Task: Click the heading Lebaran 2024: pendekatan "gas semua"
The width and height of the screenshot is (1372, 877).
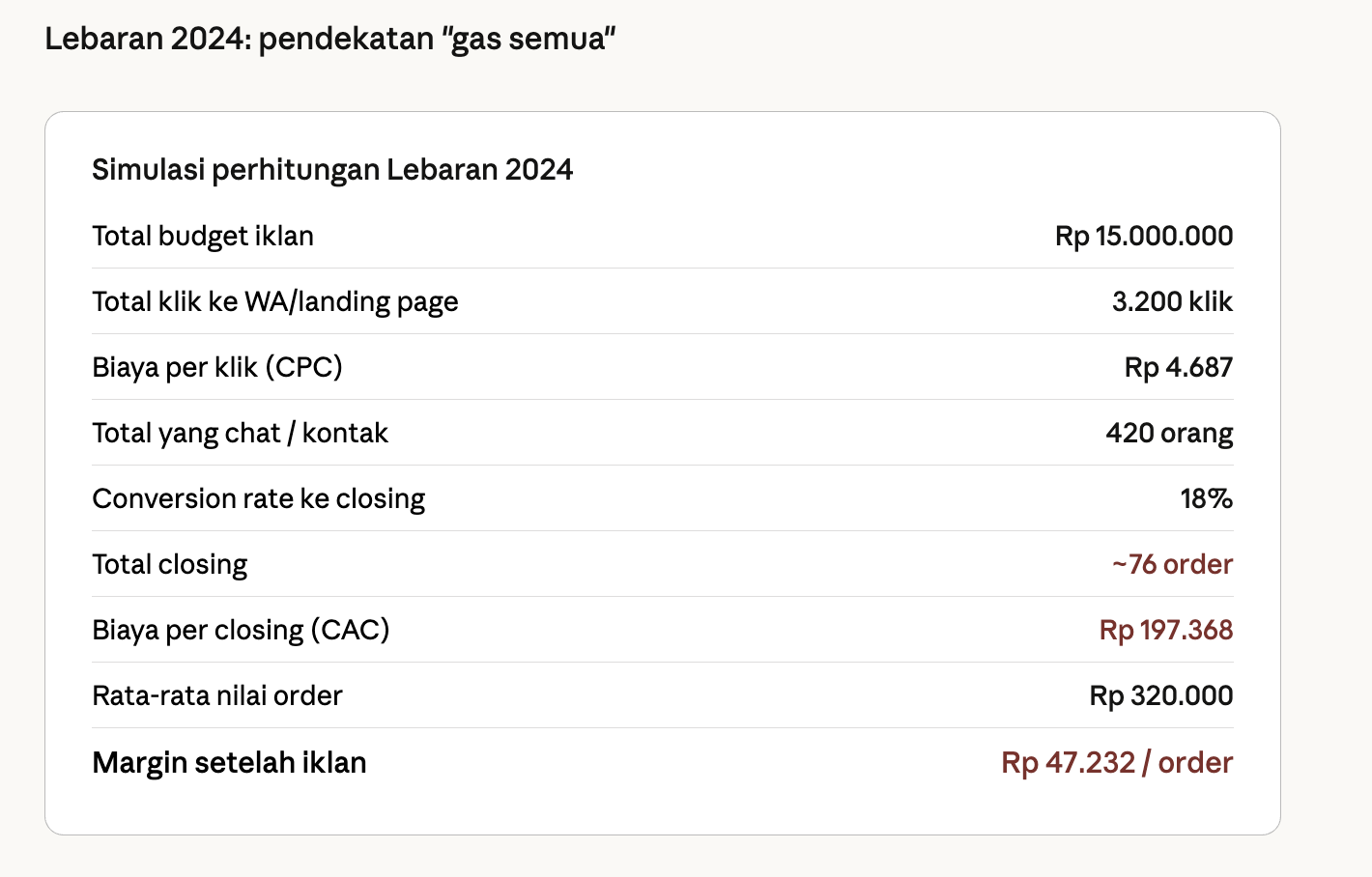Action: pyautogui.click(x=329, y=40)
